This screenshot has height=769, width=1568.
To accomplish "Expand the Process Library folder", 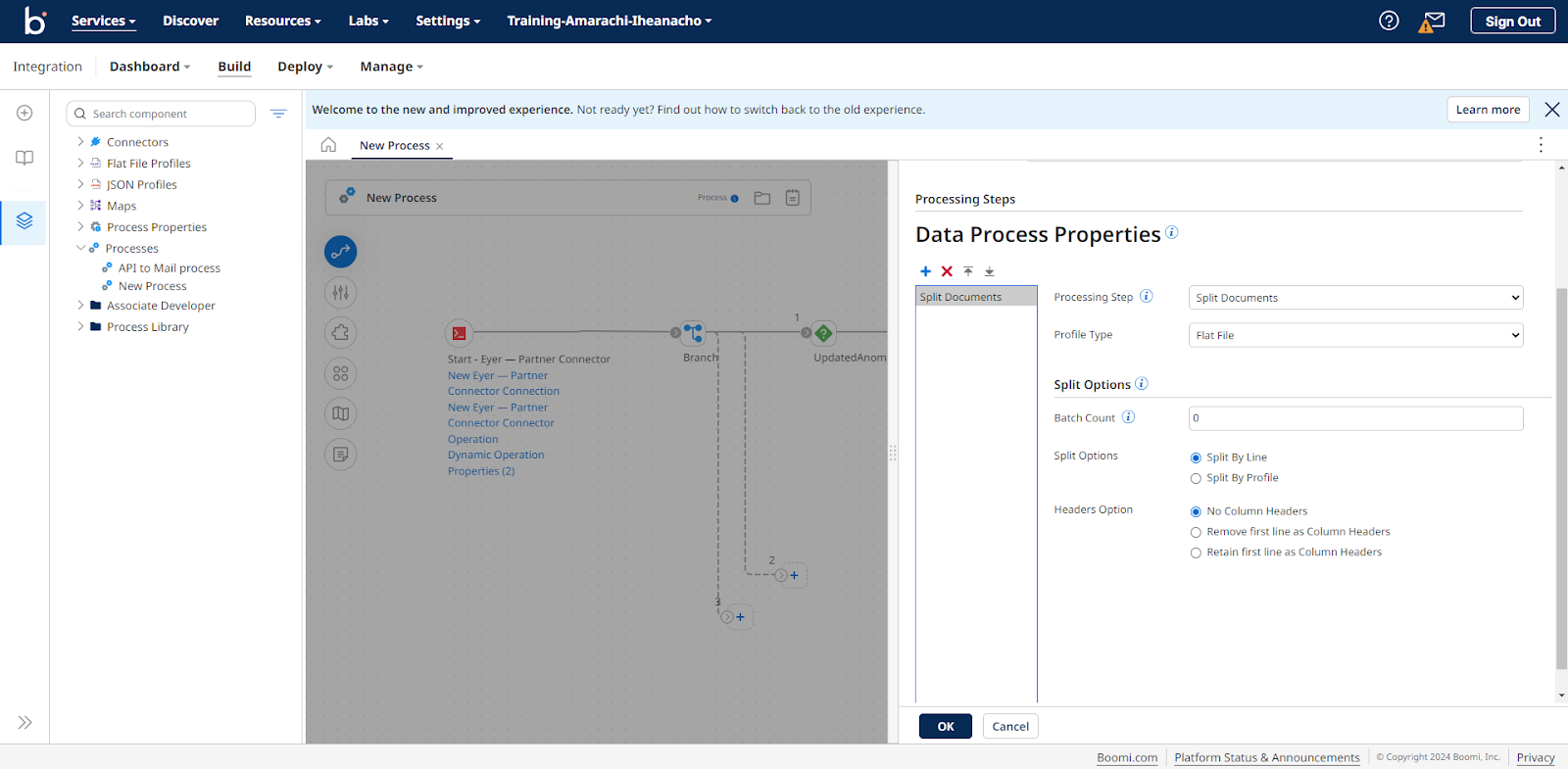I will point(80,327).
